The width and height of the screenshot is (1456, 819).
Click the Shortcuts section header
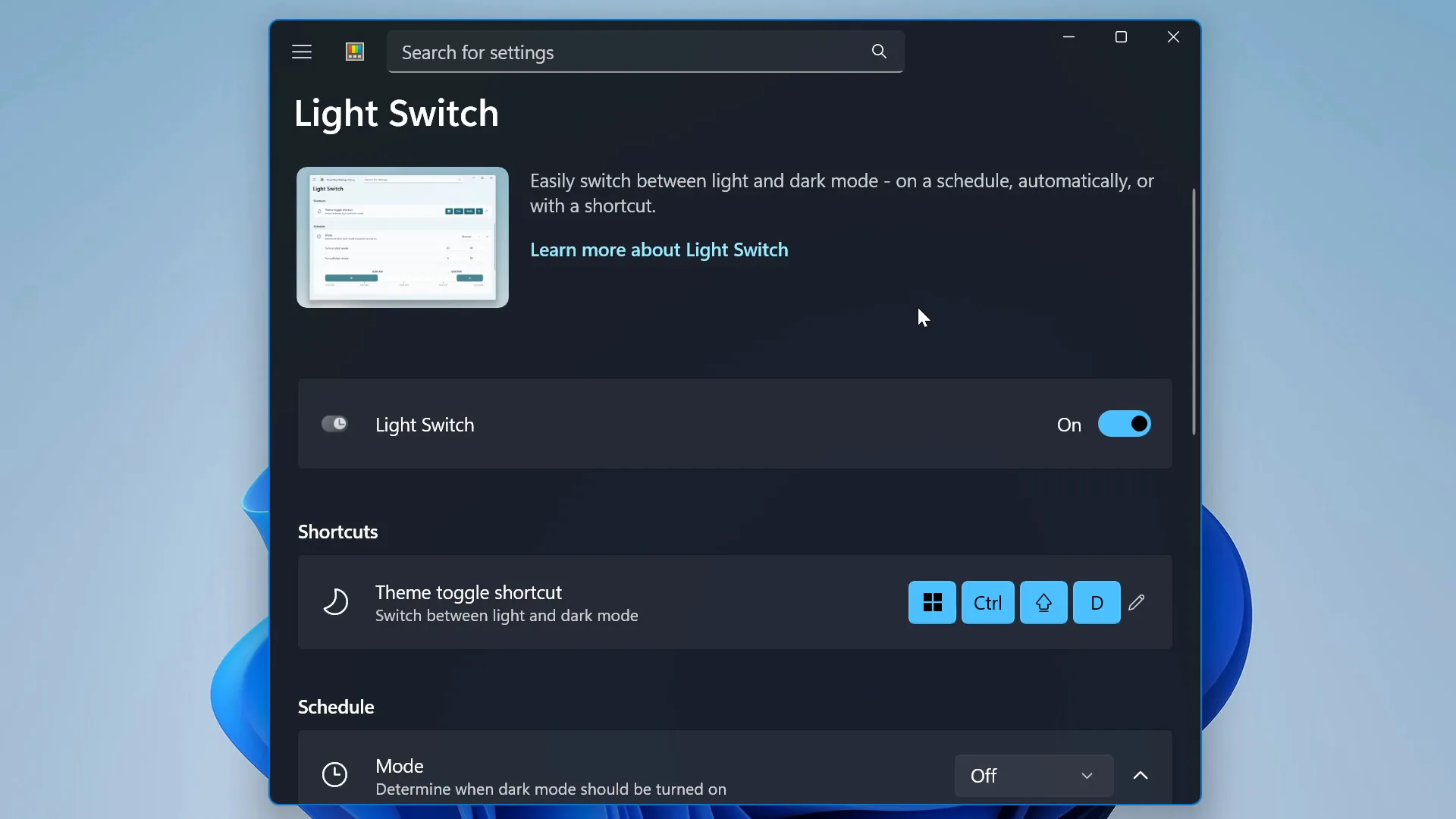pos(337,532)
